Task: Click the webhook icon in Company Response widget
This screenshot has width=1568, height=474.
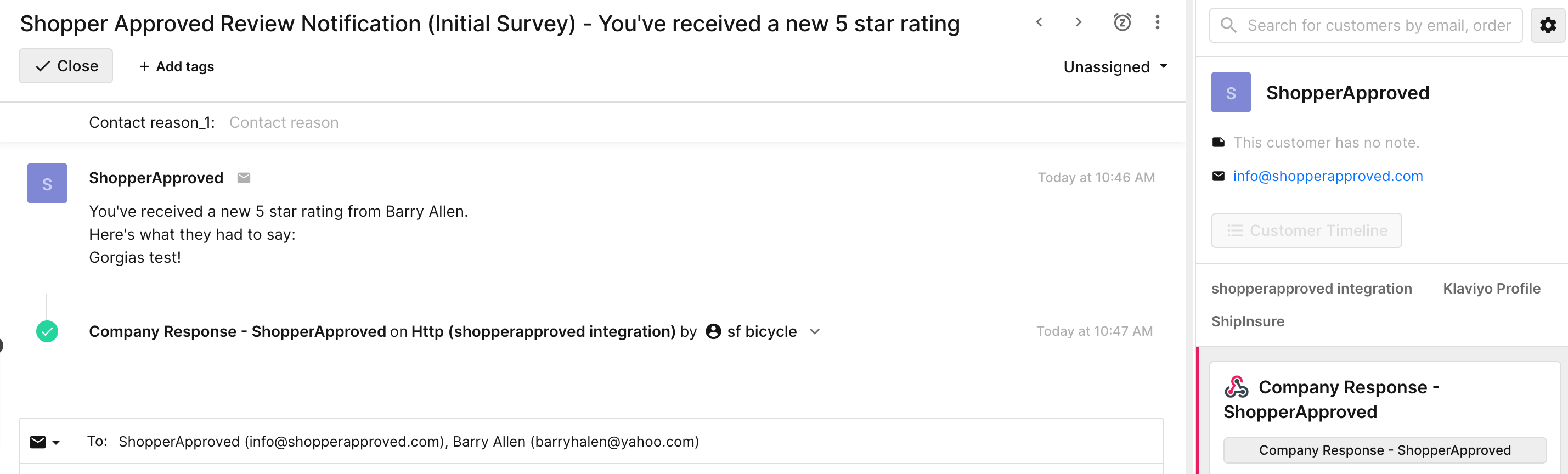Action: (1236, 387)
